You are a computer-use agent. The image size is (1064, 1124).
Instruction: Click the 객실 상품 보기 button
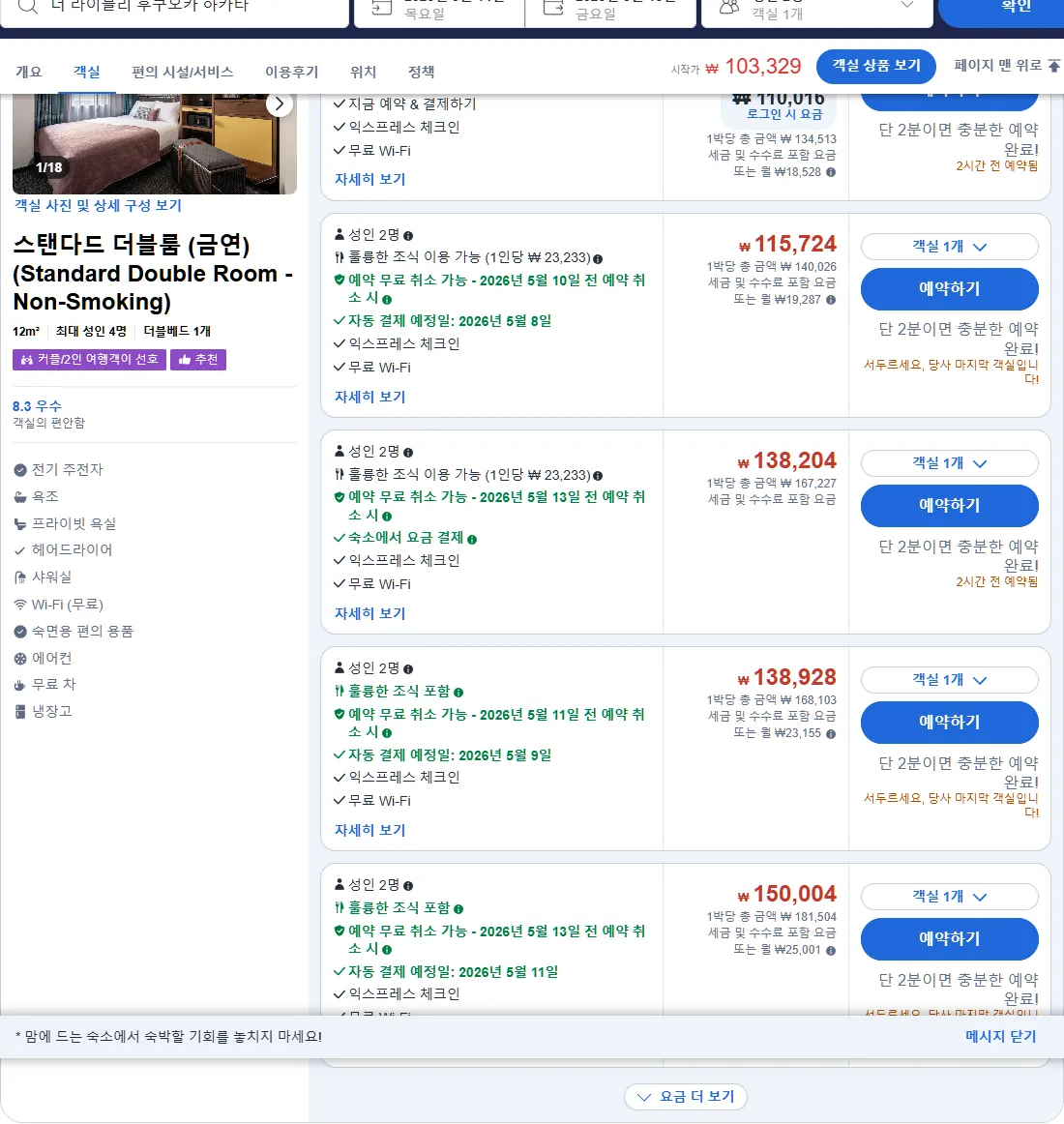coord(876,66)
